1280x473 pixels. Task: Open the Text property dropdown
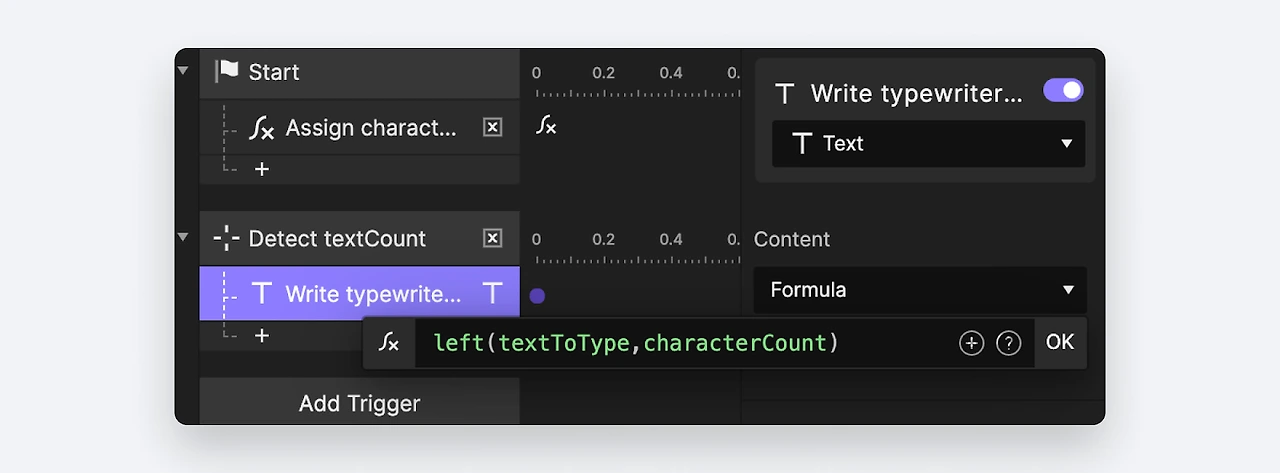pos(928,144)
